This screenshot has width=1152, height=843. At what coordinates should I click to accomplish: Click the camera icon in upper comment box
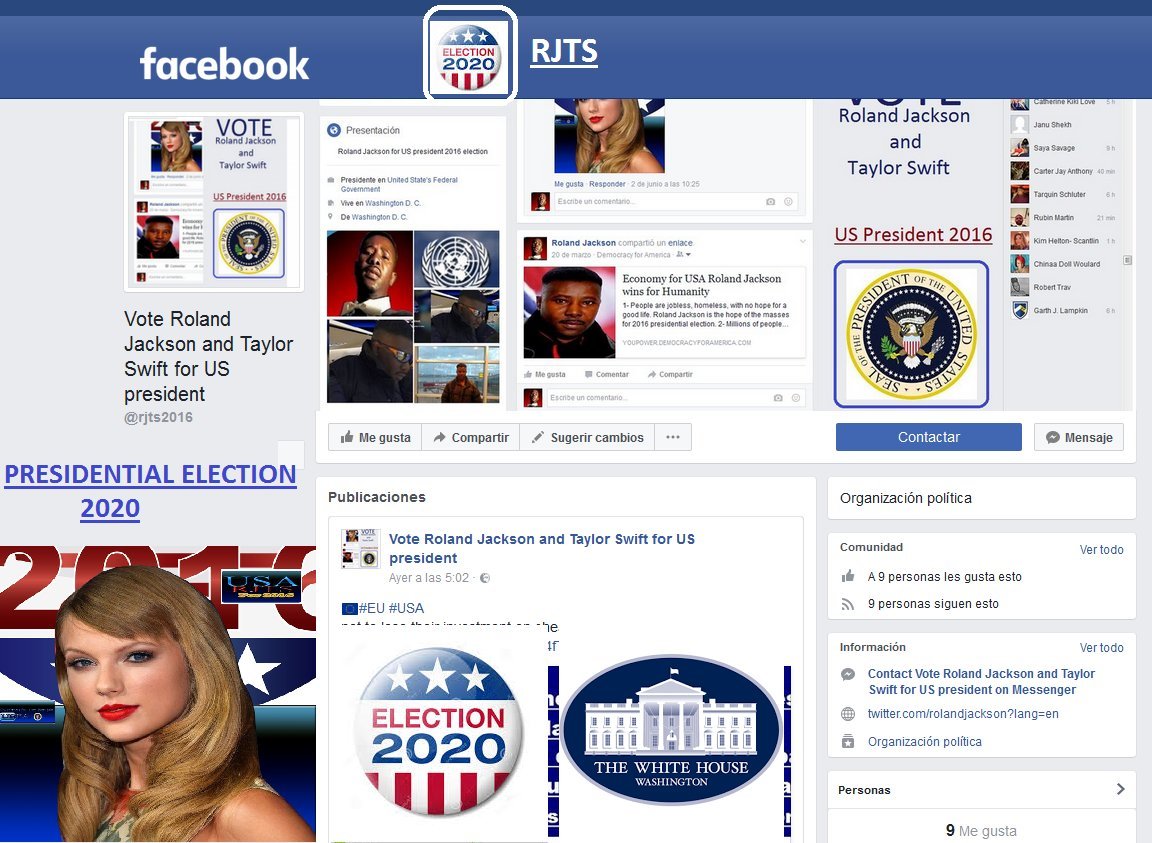[x=770, y=201]
